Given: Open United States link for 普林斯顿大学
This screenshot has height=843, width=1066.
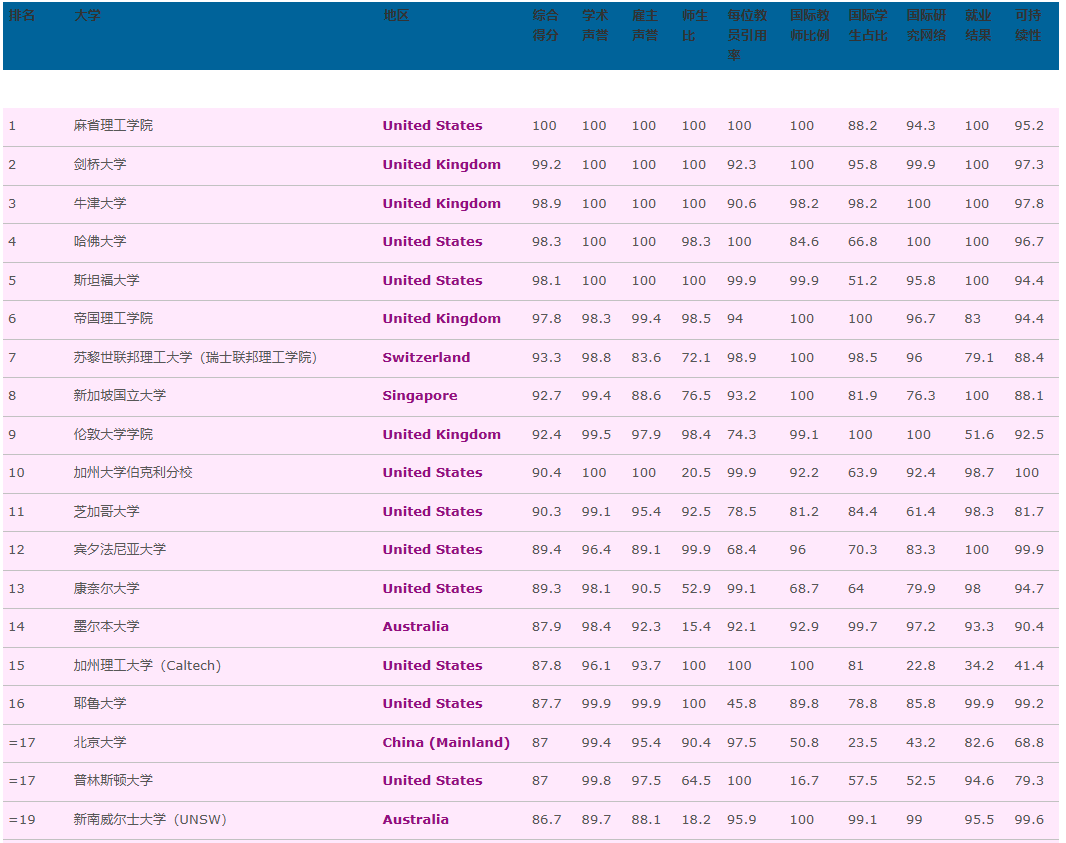Looking at the screenshot, I should pyautogui.click(x=432, y=780).
